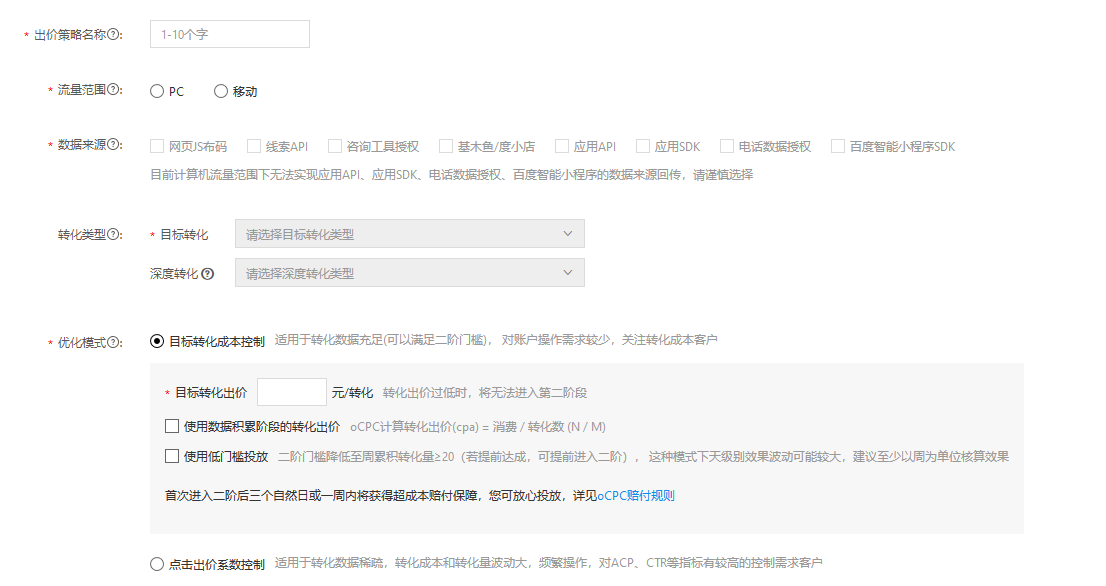Viewport: 1106px width, 586px height.
Task: Click the 出价策略名称 text input field
Action: 229,34
